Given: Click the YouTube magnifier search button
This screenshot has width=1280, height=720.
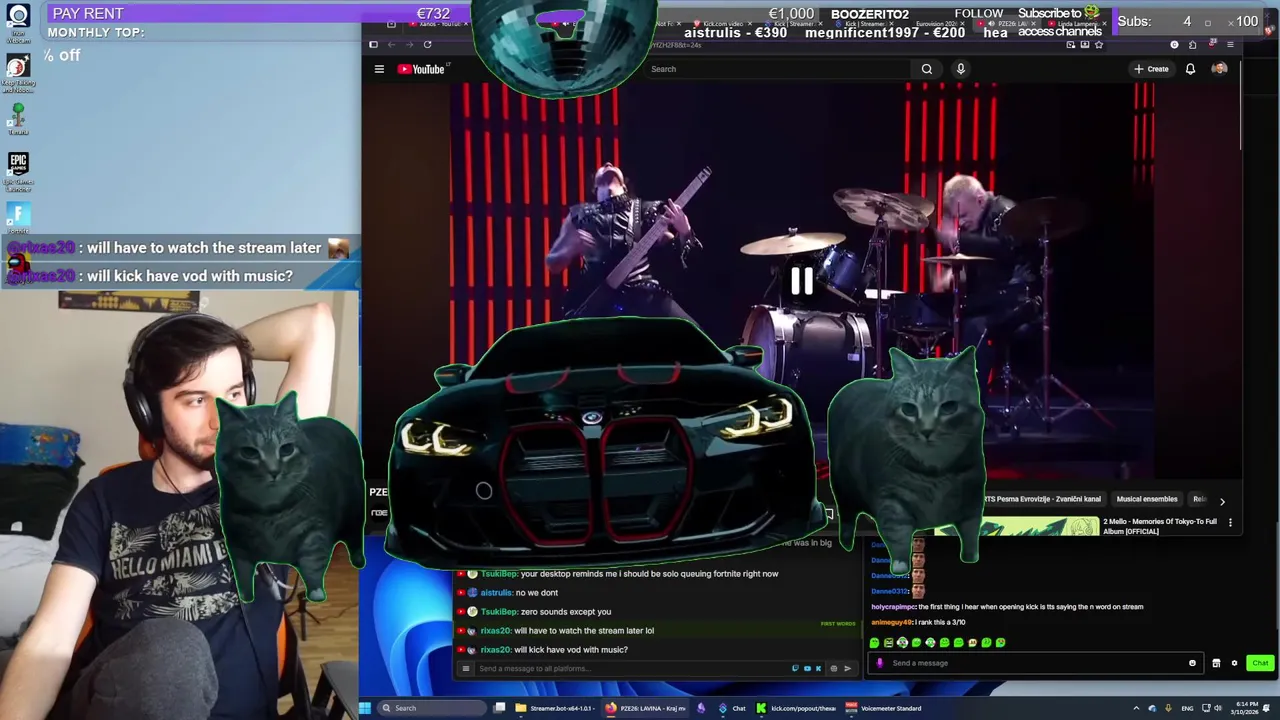Looking at the screenshot, I should pos(927,69).
